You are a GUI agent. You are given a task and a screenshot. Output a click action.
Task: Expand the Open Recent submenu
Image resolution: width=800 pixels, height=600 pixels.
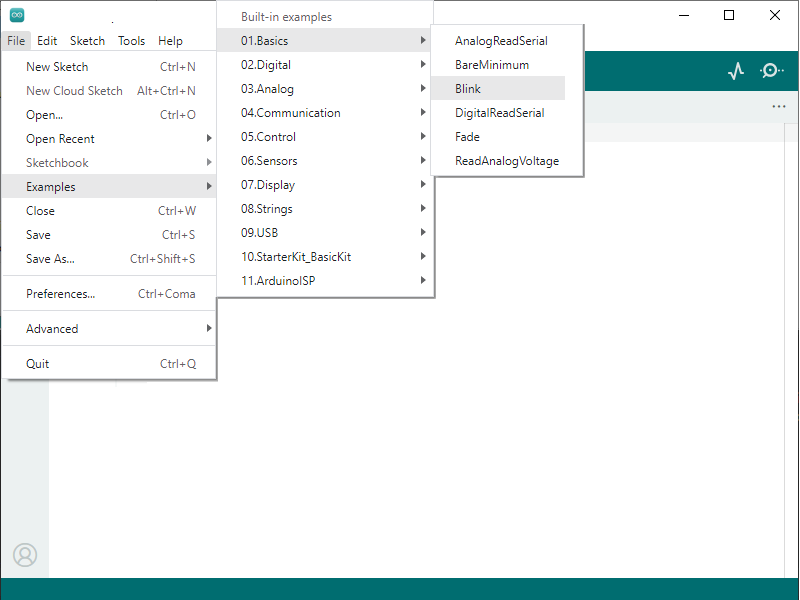click(110, 139)
